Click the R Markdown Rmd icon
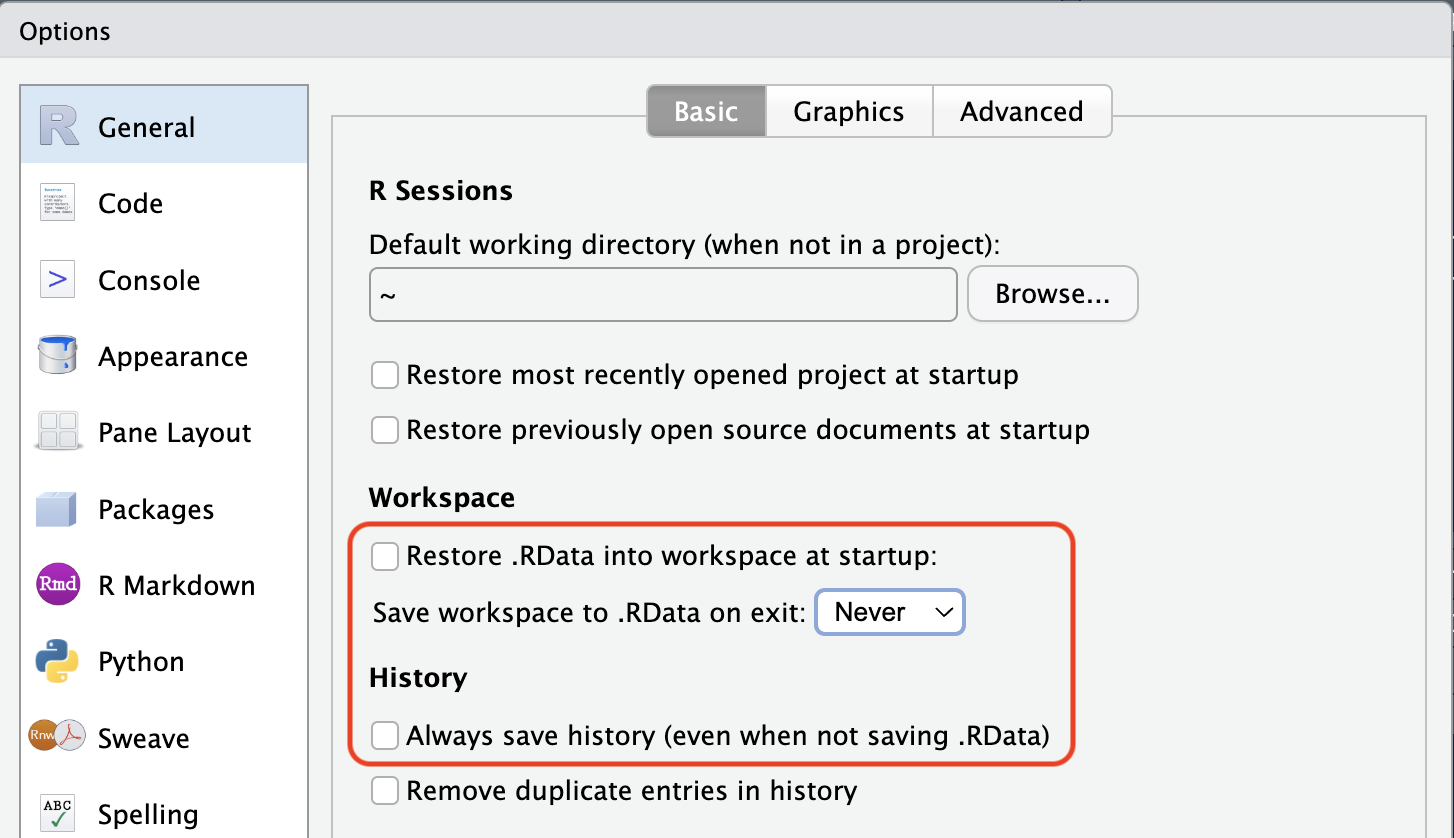The image size is (1454, 838). pyautogui.click(x=58, y=585)
